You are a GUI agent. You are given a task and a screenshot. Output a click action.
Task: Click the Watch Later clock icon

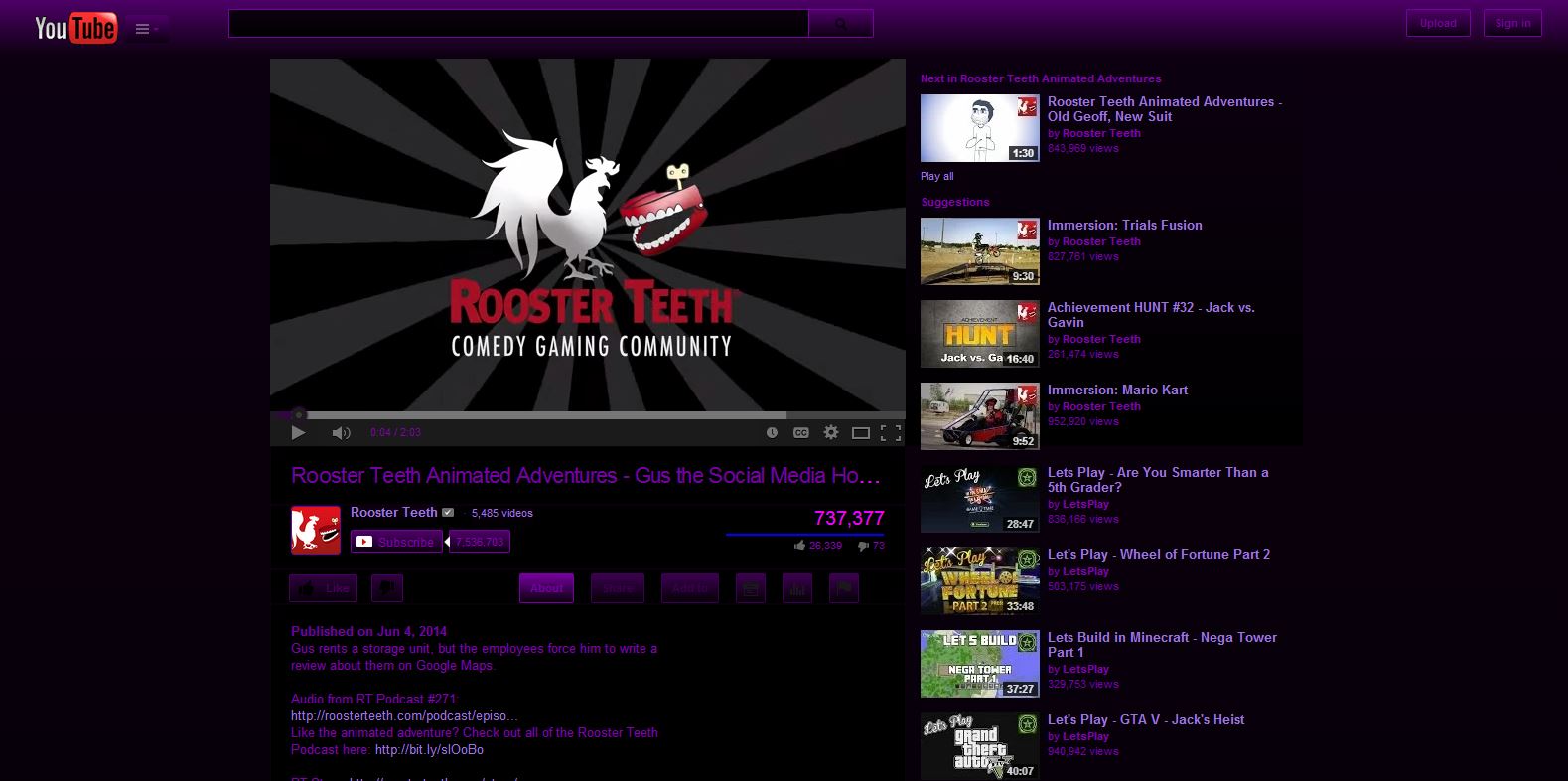click(772, 432)
